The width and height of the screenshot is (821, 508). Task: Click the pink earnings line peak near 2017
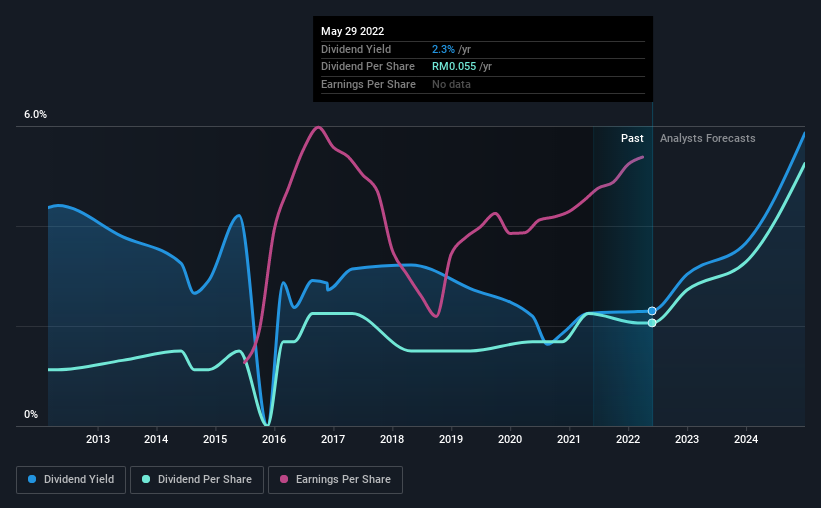(318, 127)
